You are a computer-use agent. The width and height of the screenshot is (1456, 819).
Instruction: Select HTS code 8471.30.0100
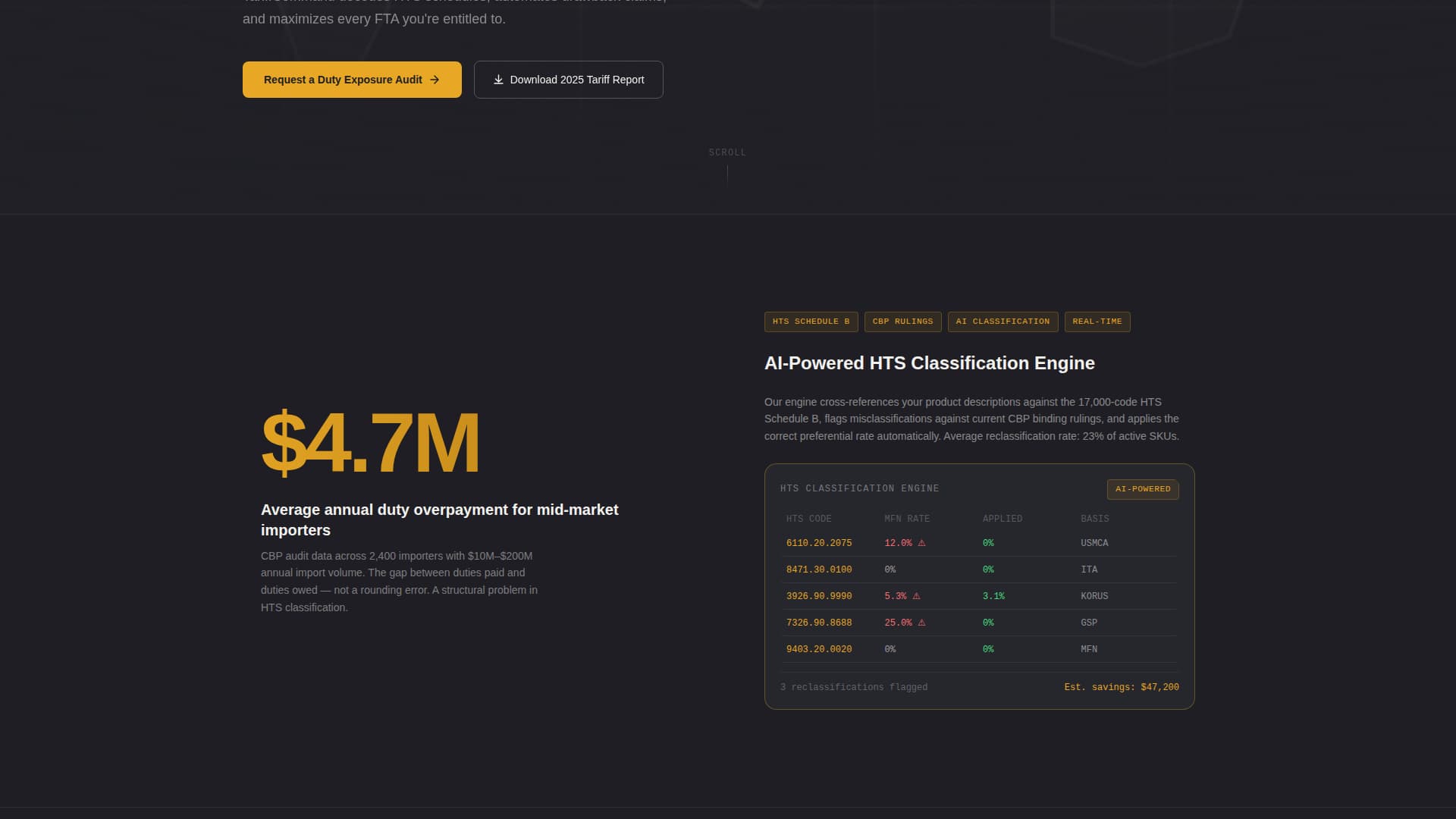coord(819,570)
